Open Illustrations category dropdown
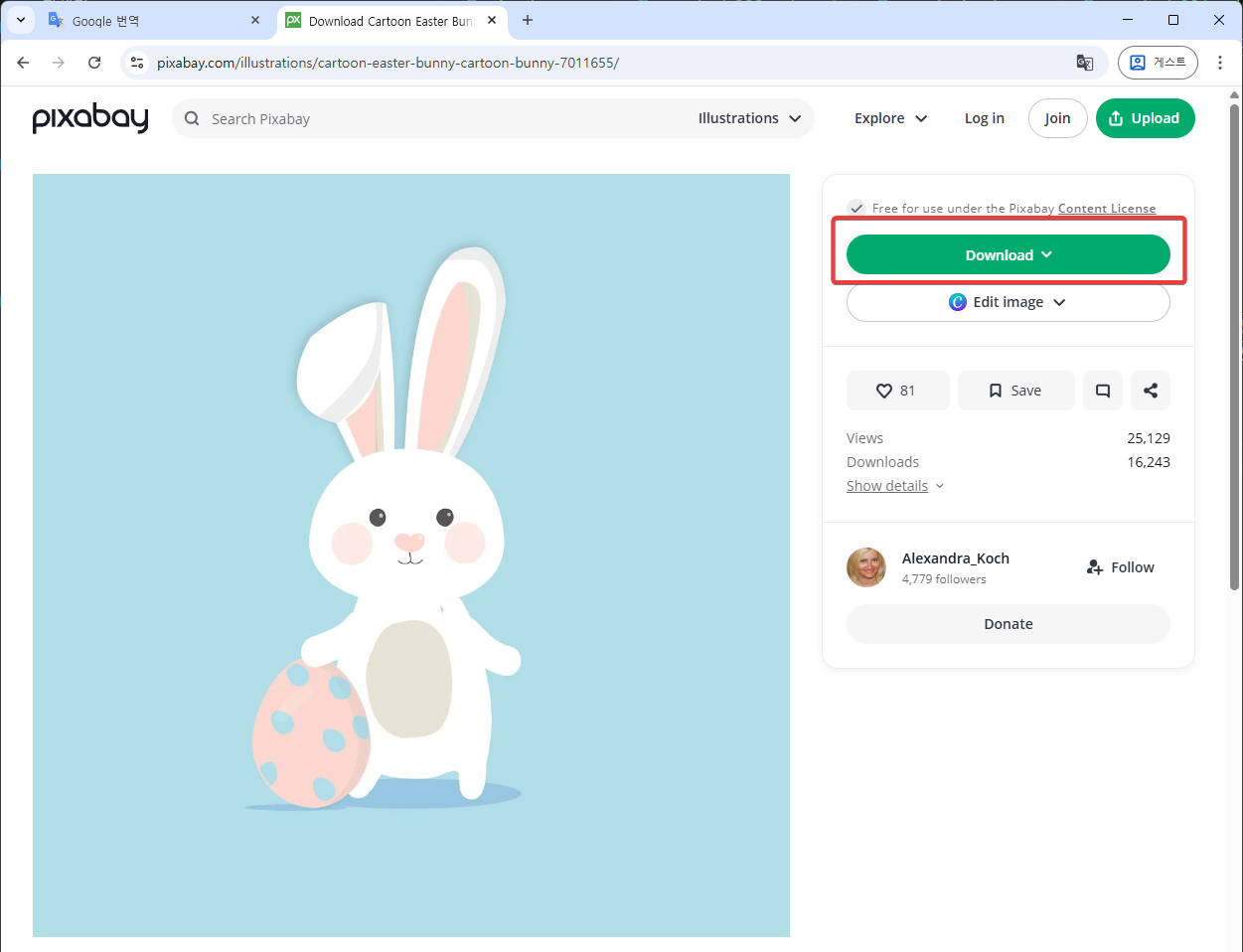This screenshot has height=952, width=1243. (749, 118)
